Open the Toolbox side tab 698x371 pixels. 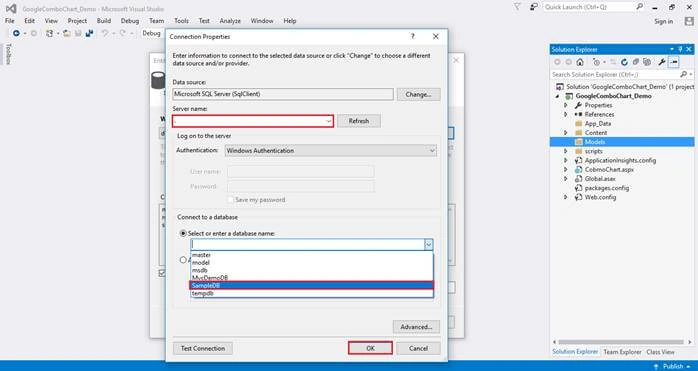click(8, 54)
